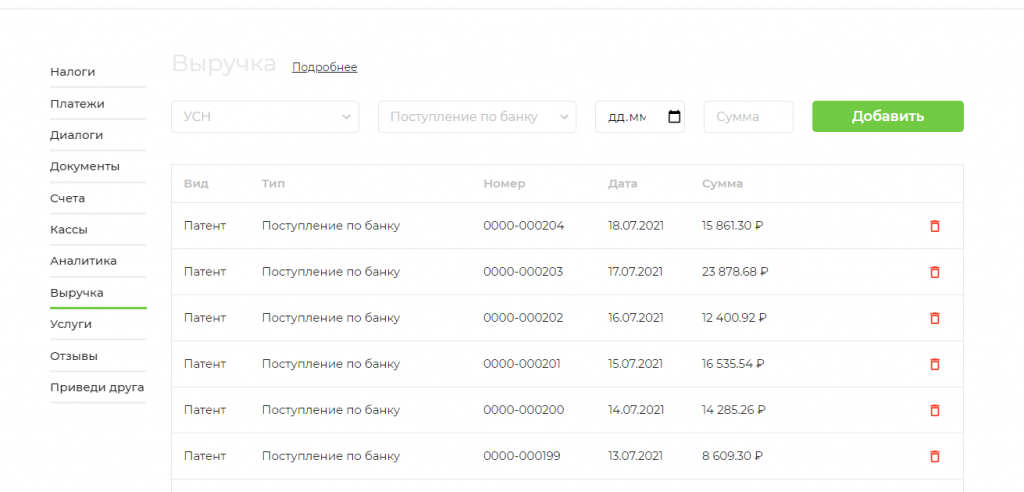
Task: Click the amount 14 285.26 ₽
Action: [x=734, y=410]
